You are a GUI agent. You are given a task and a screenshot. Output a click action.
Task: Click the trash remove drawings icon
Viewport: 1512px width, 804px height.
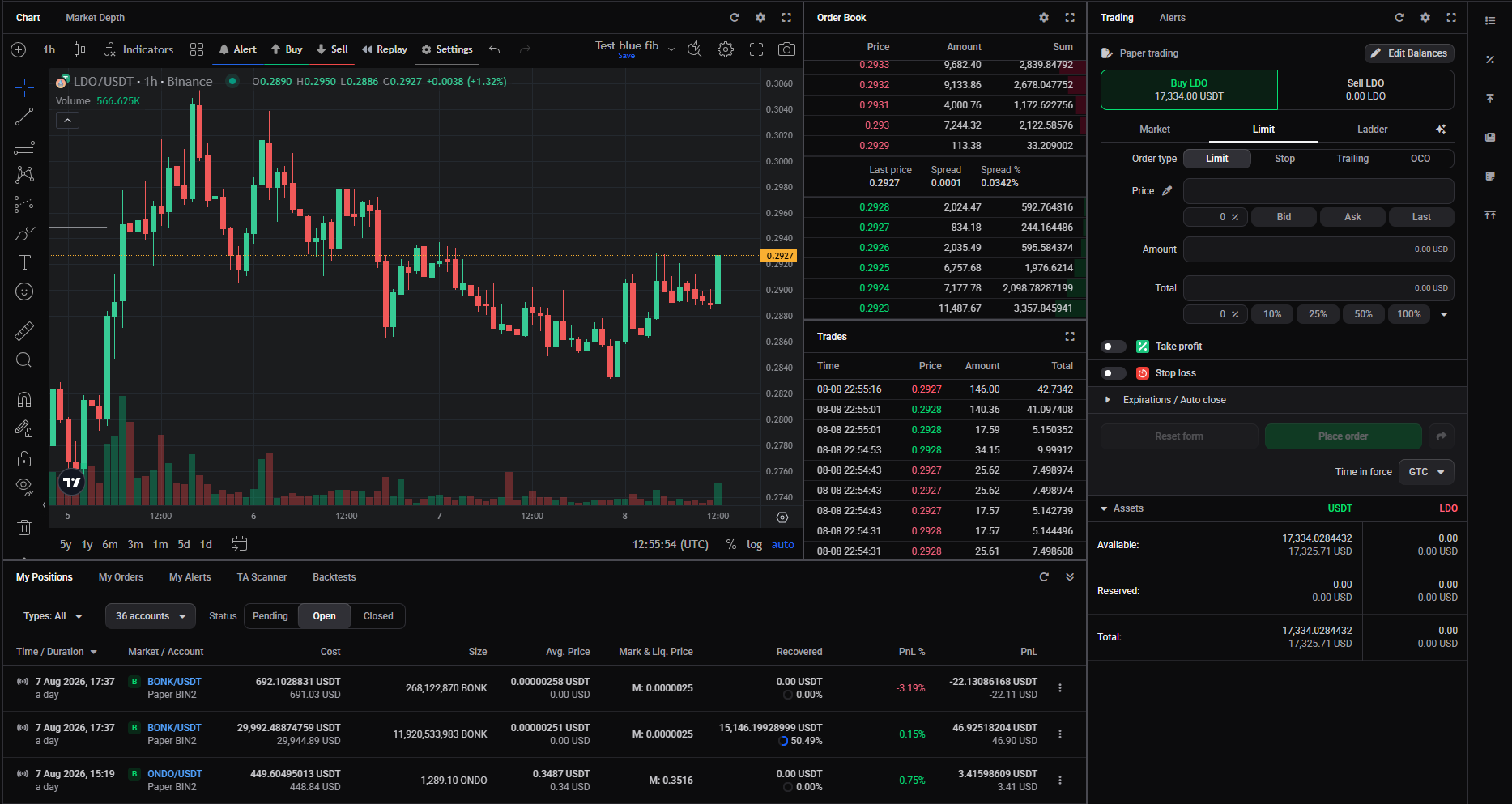coord(24,527)
